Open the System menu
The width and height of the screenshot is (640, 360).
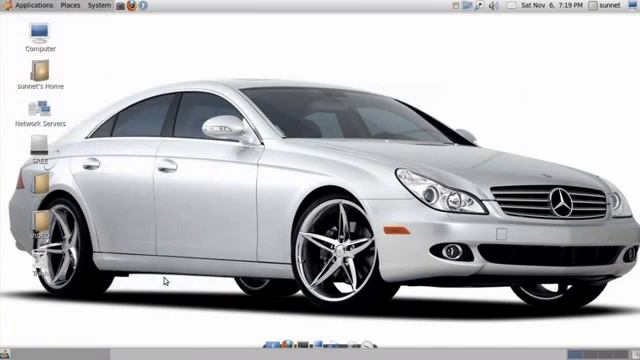pos(99,5)
